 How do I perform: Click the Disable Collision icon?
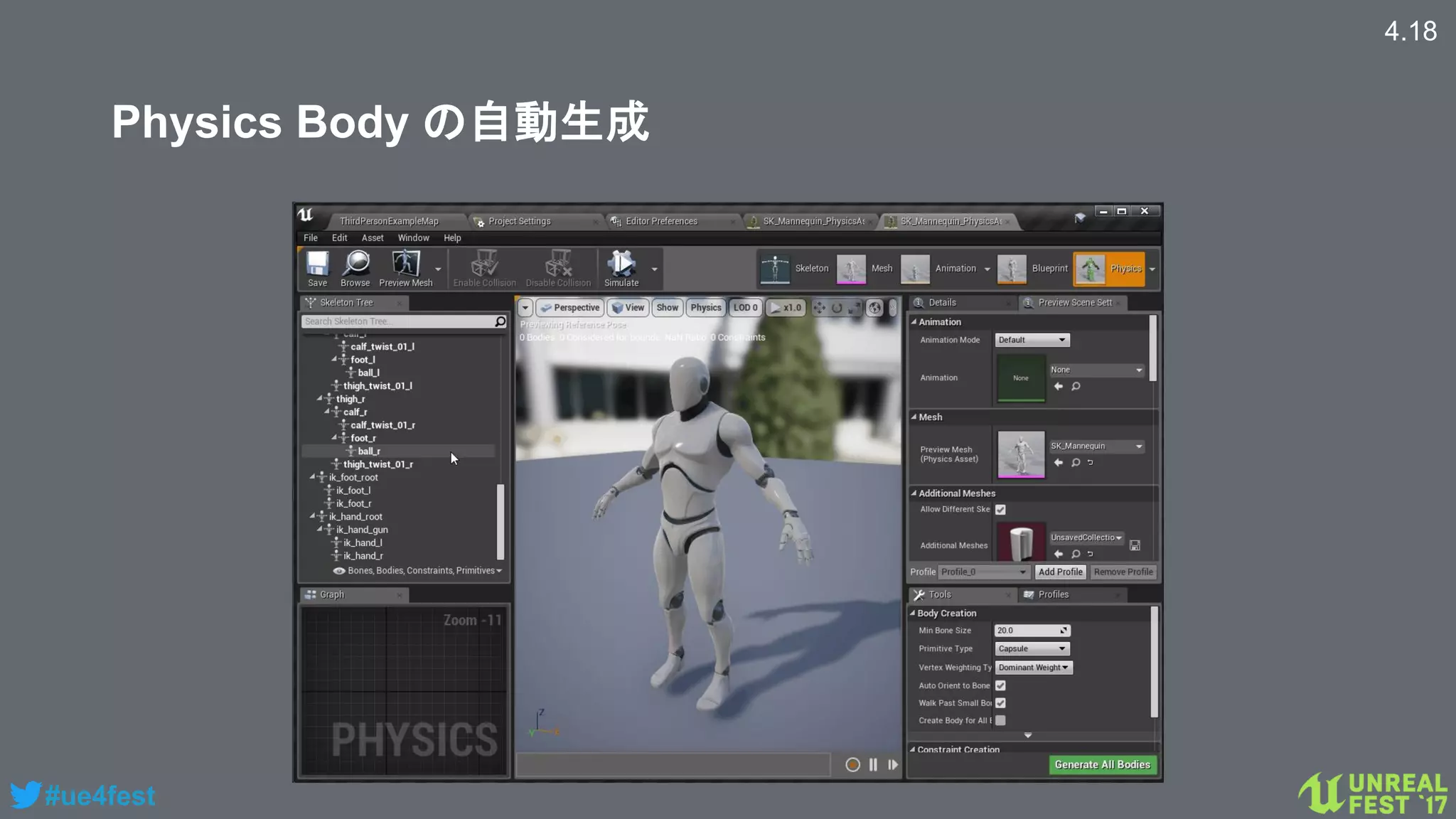pyautogui.click(x=558, y=268)
